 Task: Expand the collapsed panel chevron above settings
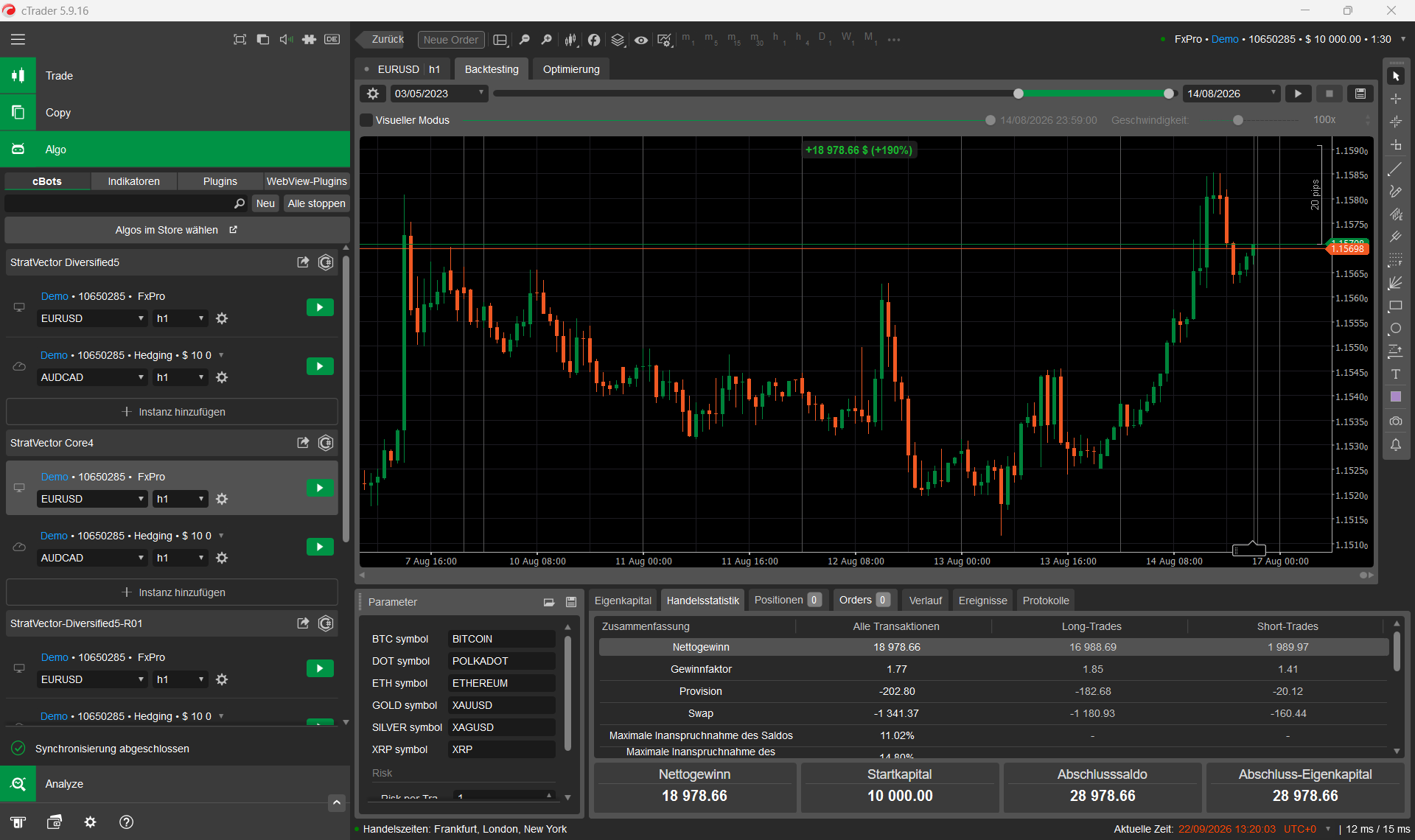pos(336,802)
